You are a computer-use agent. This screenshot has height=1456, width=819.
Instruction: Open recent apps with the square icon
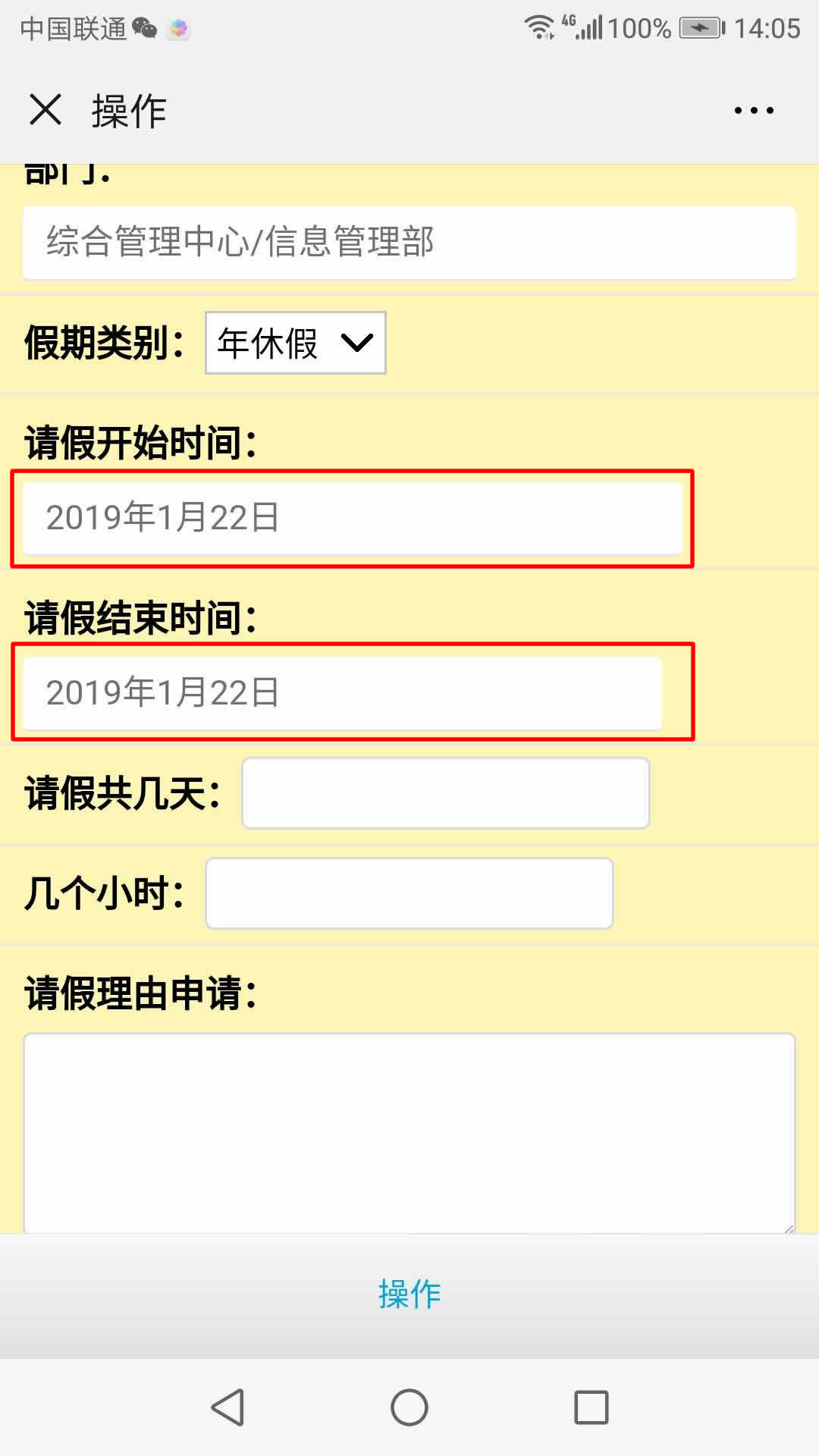click(591, 1407)
